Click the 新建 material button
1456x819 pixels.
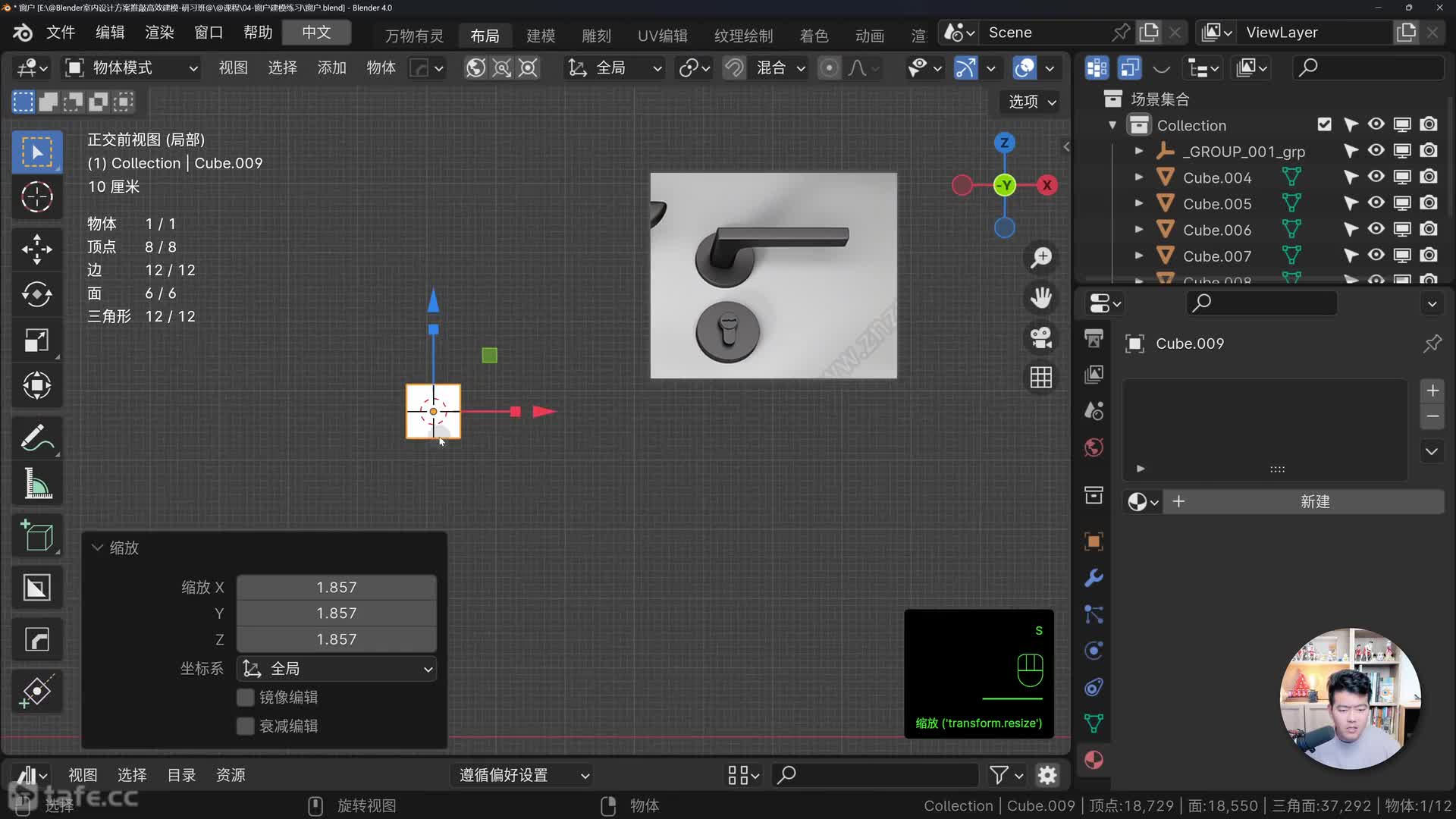click(1314, 501)
